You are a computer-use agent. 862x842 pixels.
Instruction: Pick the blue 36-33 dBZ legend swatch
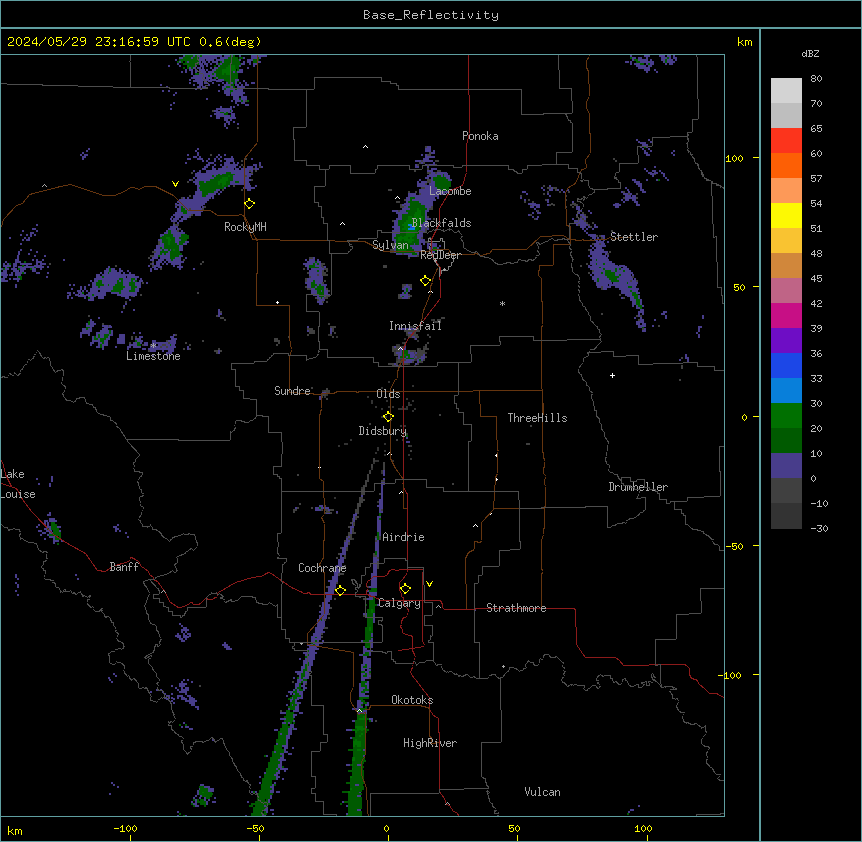[x=786, y=365]
